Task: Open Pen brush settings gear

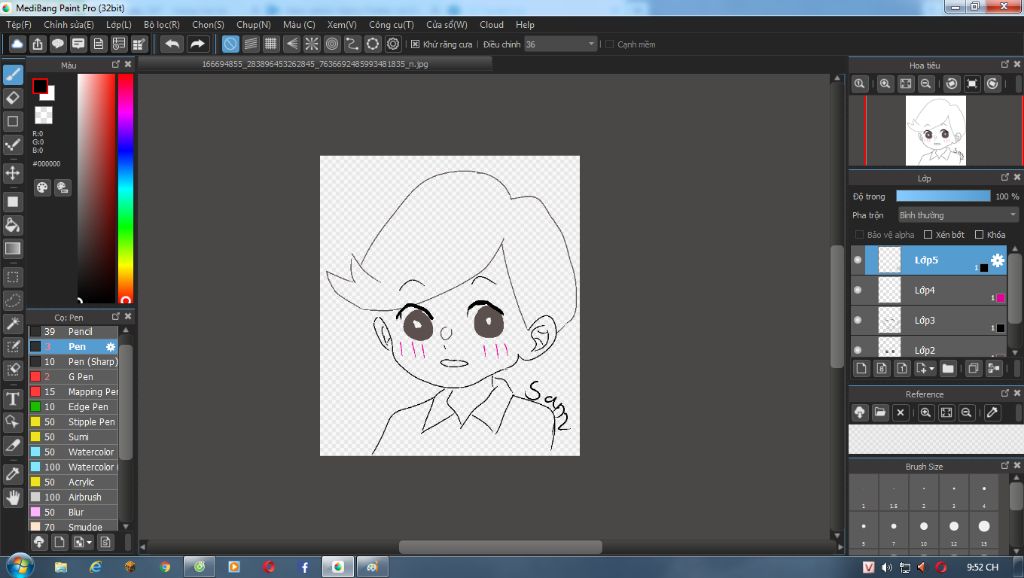Action: click(x=110, y=347)
